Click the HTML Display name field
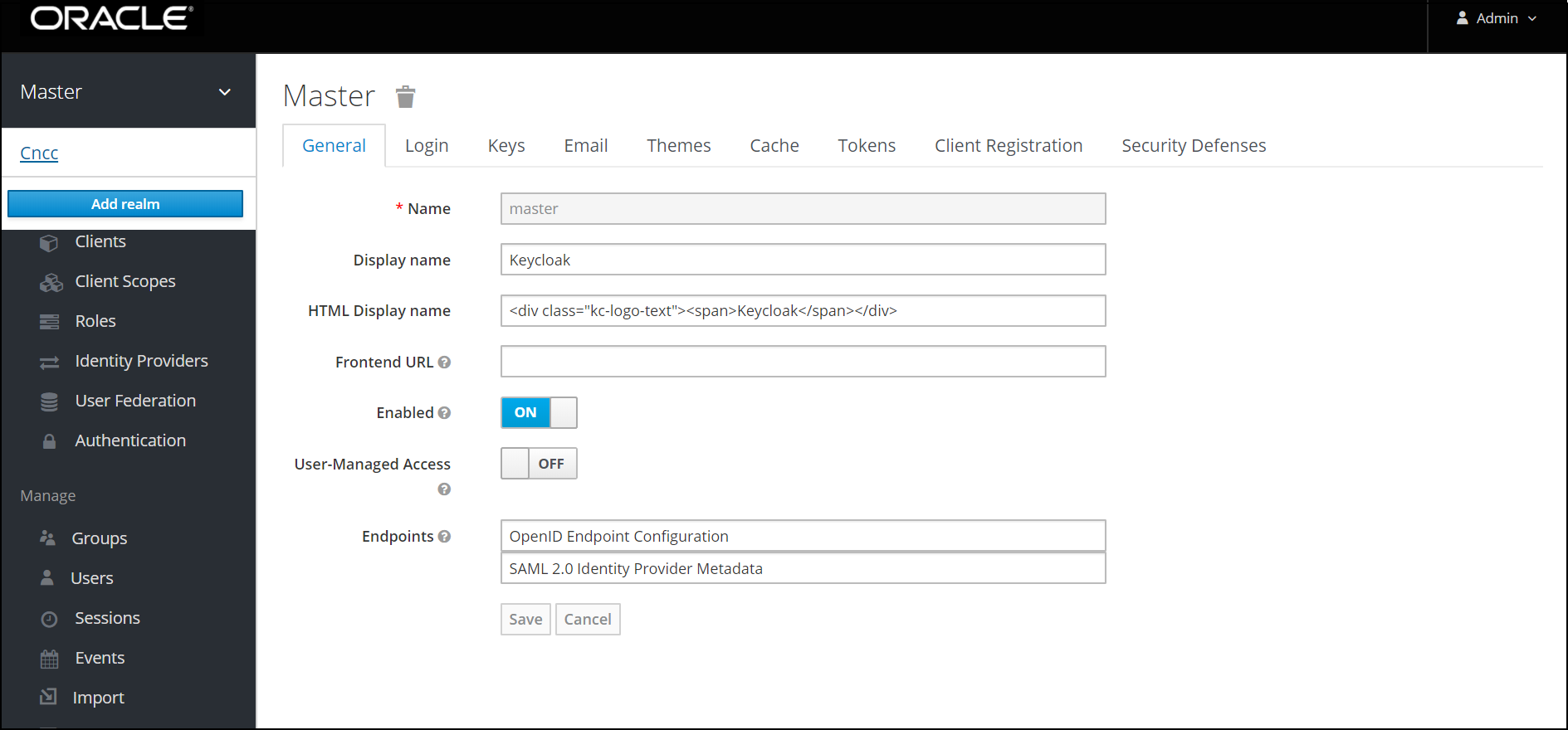1568x730 pixels. coord(804,311)
